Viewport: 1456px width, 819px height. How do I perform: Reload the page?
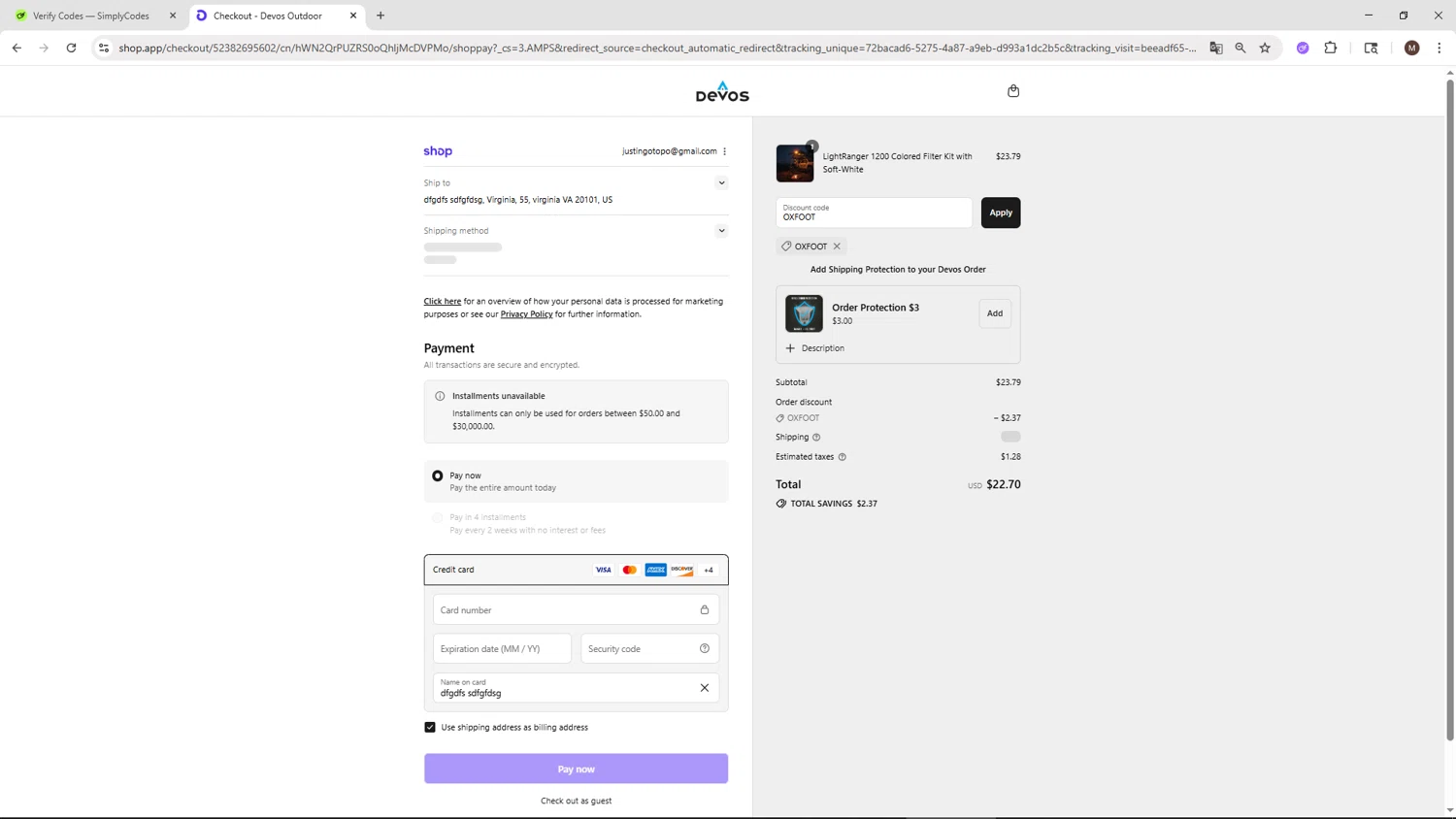tap(71, 48)
